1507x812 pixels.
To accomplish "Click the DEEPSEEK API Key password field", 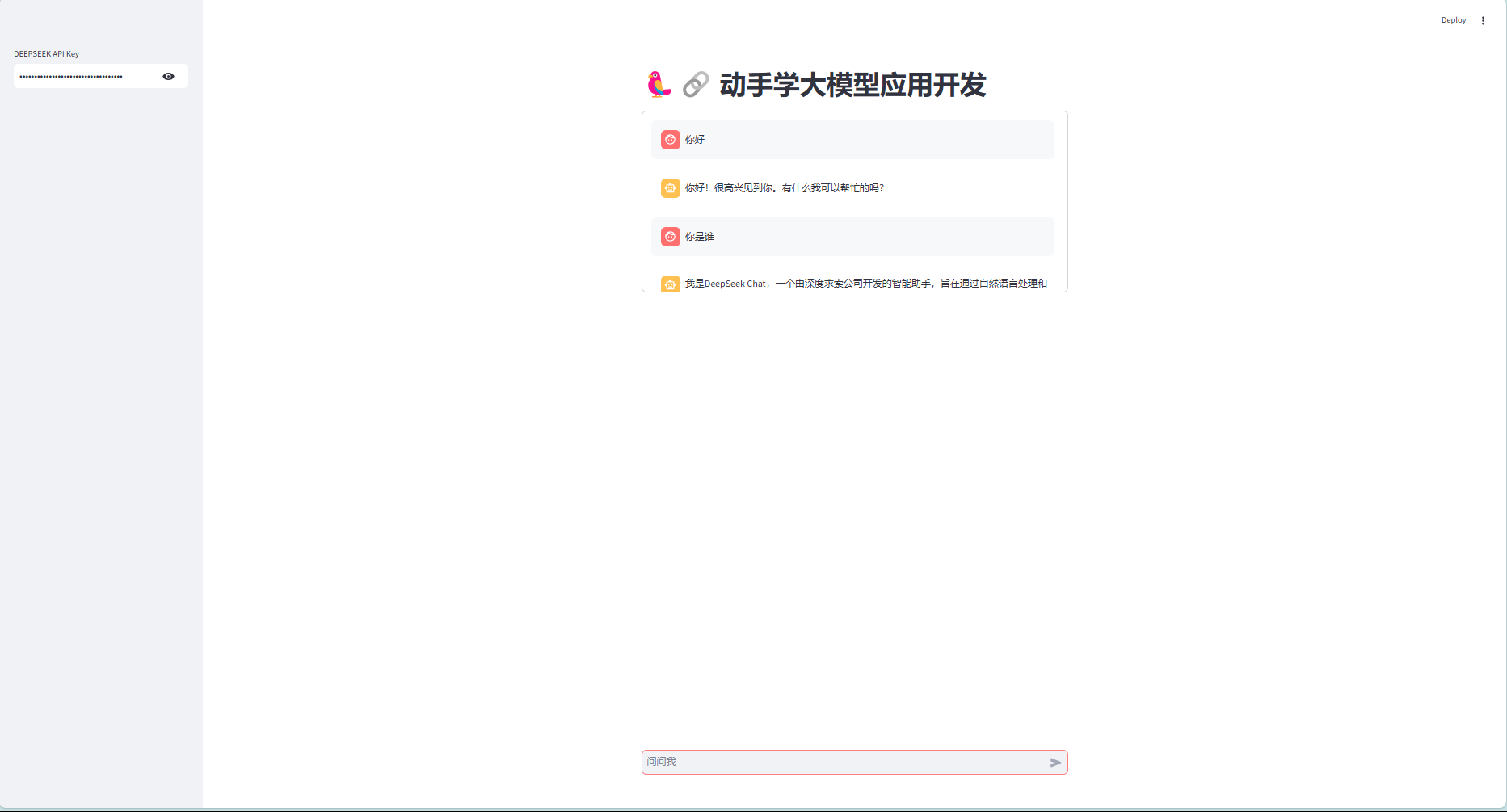I will coord(85,76).
